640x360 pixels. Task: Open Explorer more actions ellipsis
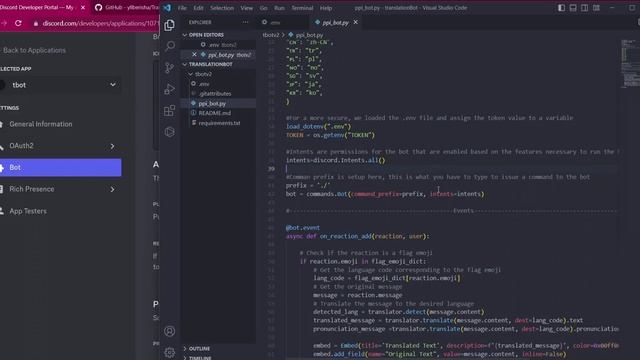[245, 22]
